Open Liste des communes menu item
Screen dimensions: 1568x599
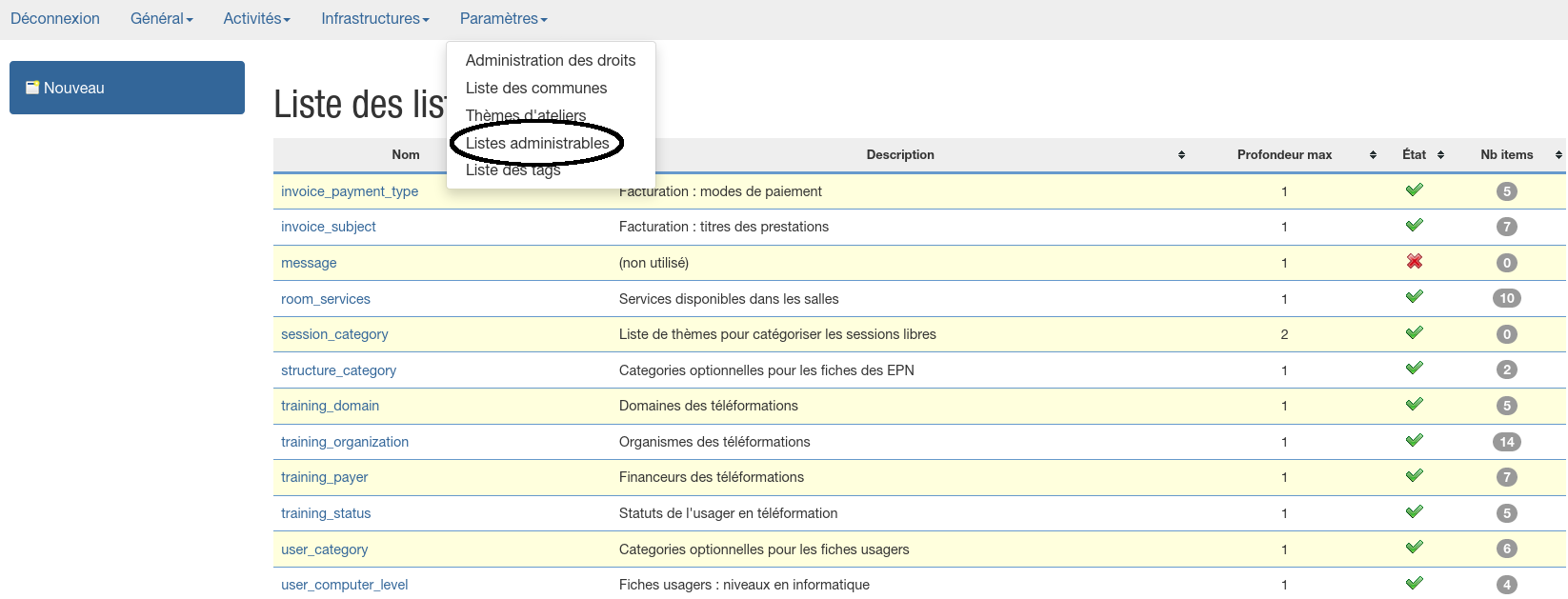point(535,88)
